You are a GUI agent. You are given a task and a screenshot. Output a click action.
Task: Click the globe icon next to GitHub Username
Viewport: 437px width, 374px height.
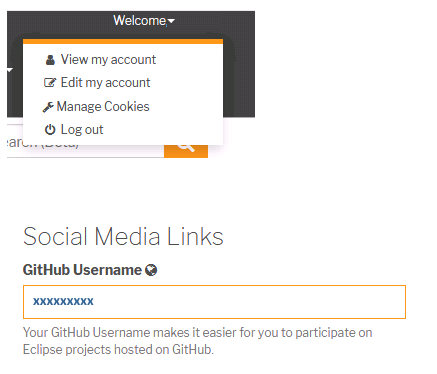point(151,270)
